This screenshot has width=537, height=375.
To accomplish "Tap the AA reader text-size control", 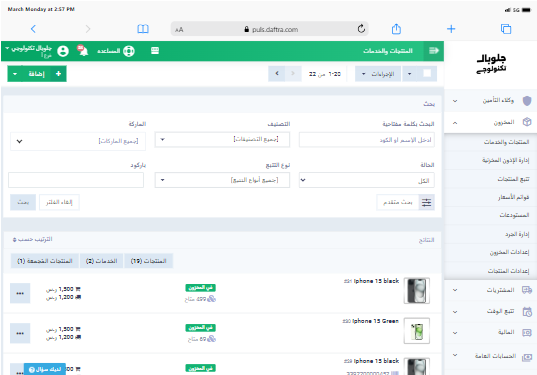I will pyautogui.click(x=179, y=30).
